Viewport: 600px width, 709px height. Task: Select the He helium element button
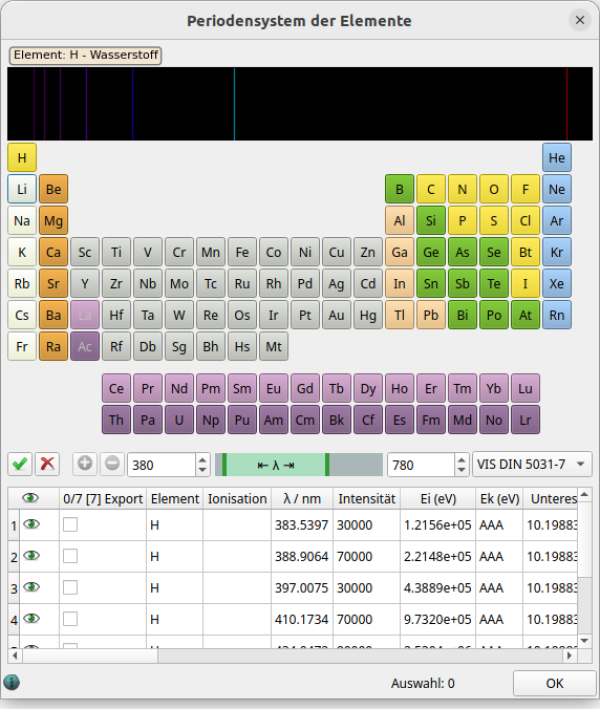point(557,158)
